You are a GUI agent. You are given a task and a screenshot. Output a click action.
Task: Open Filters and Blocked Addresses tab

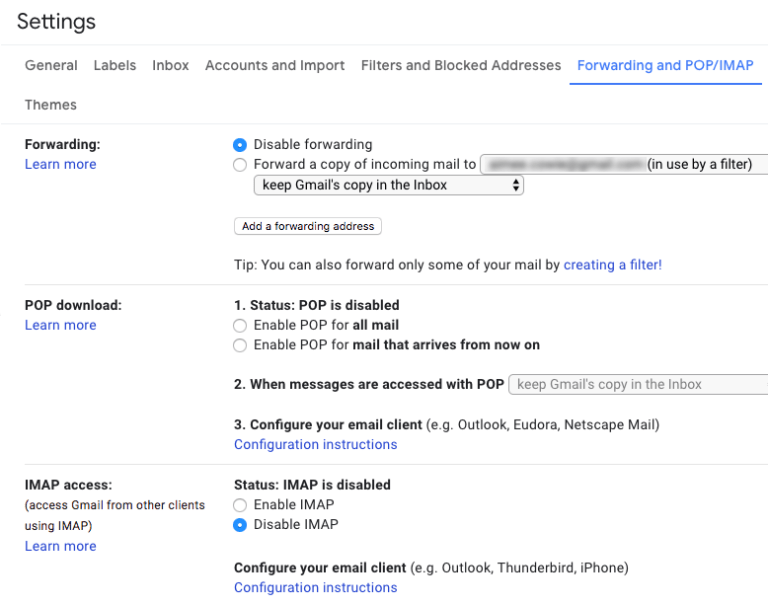coord(461,65)
